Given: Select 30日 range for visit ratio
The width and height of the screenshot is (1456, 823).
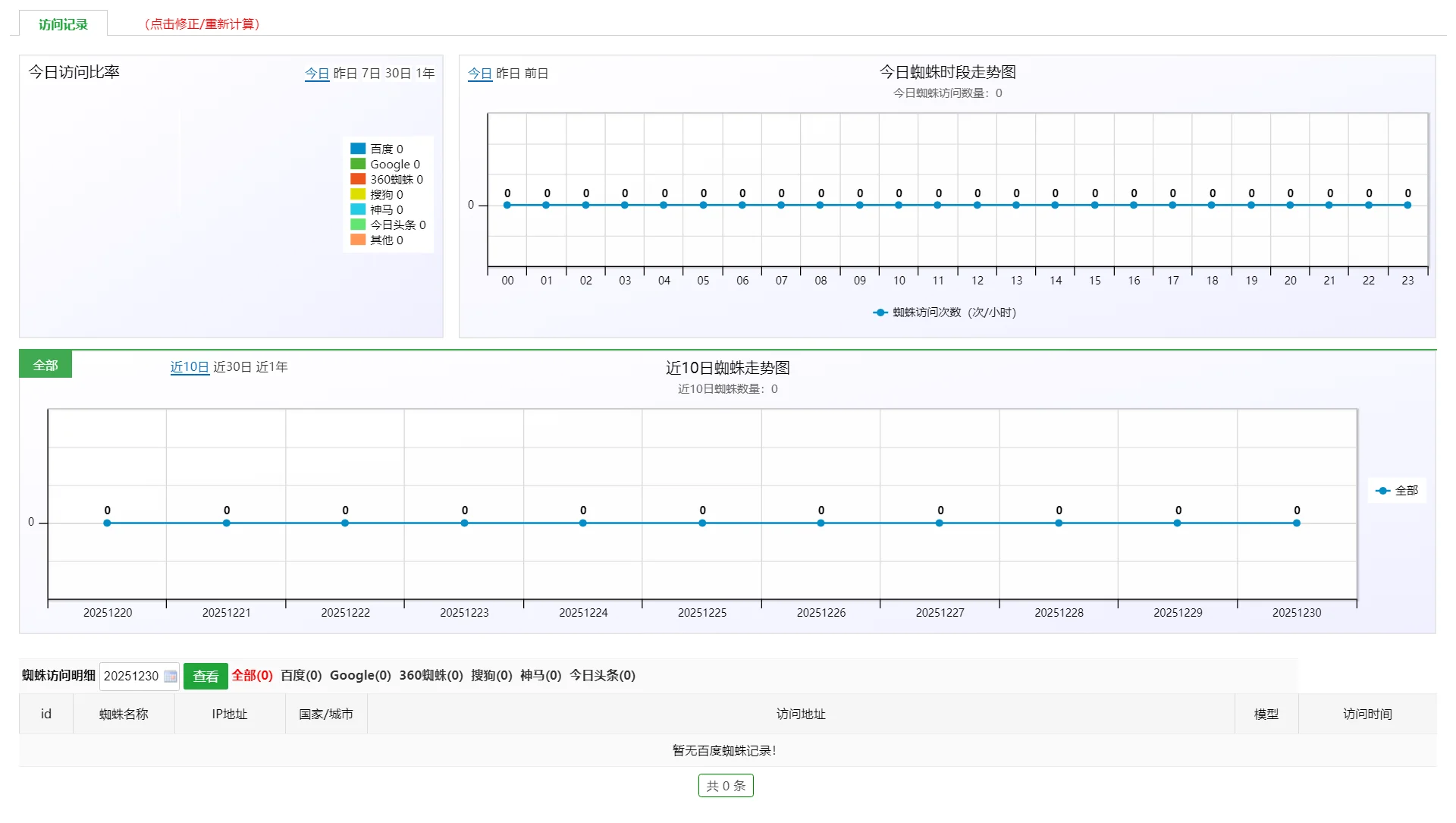Looking at the screenshot, I should click(397, 74).
